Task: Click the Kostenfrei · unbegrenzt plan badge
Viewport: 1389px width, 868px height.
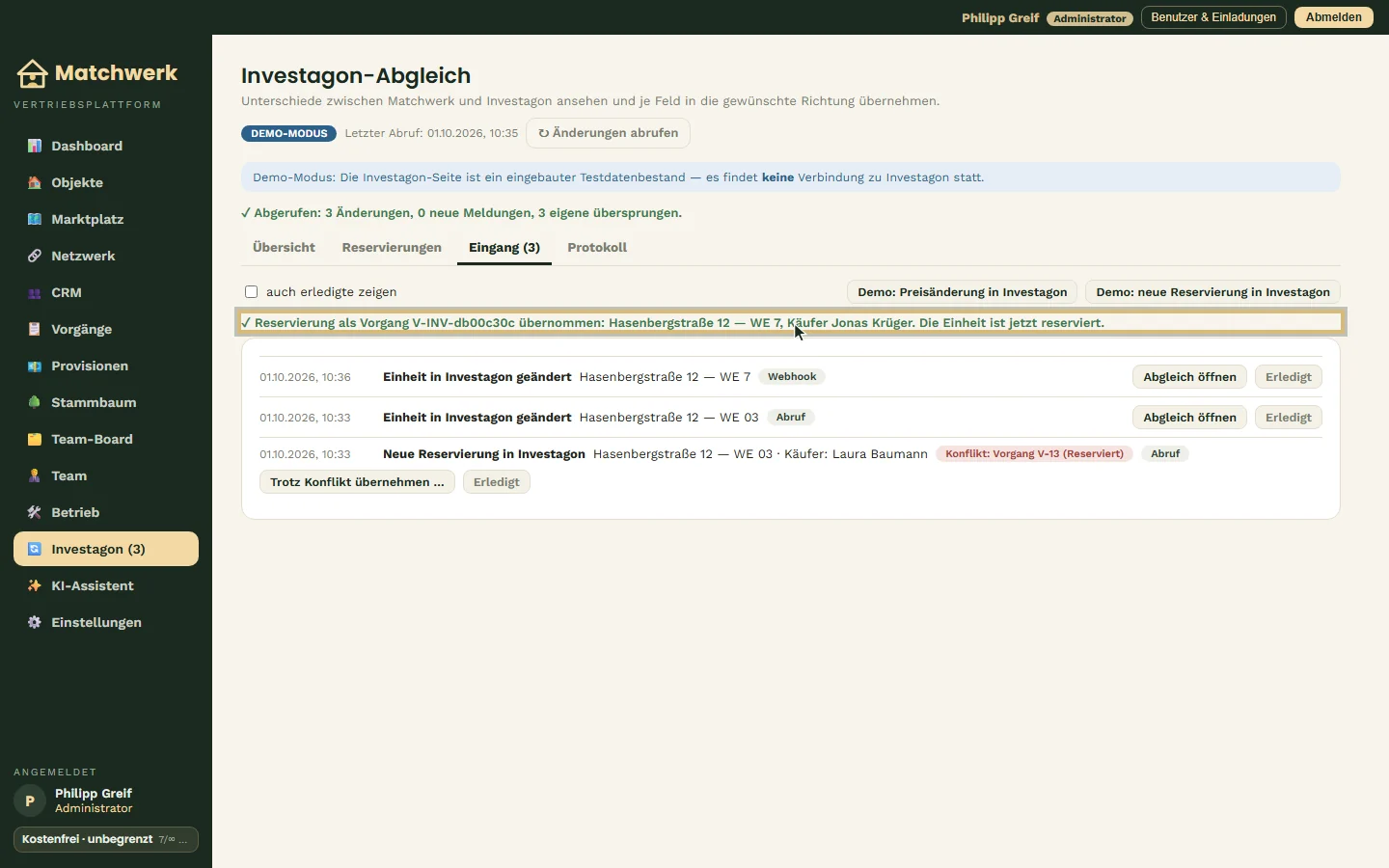Action: click(106, 839)
